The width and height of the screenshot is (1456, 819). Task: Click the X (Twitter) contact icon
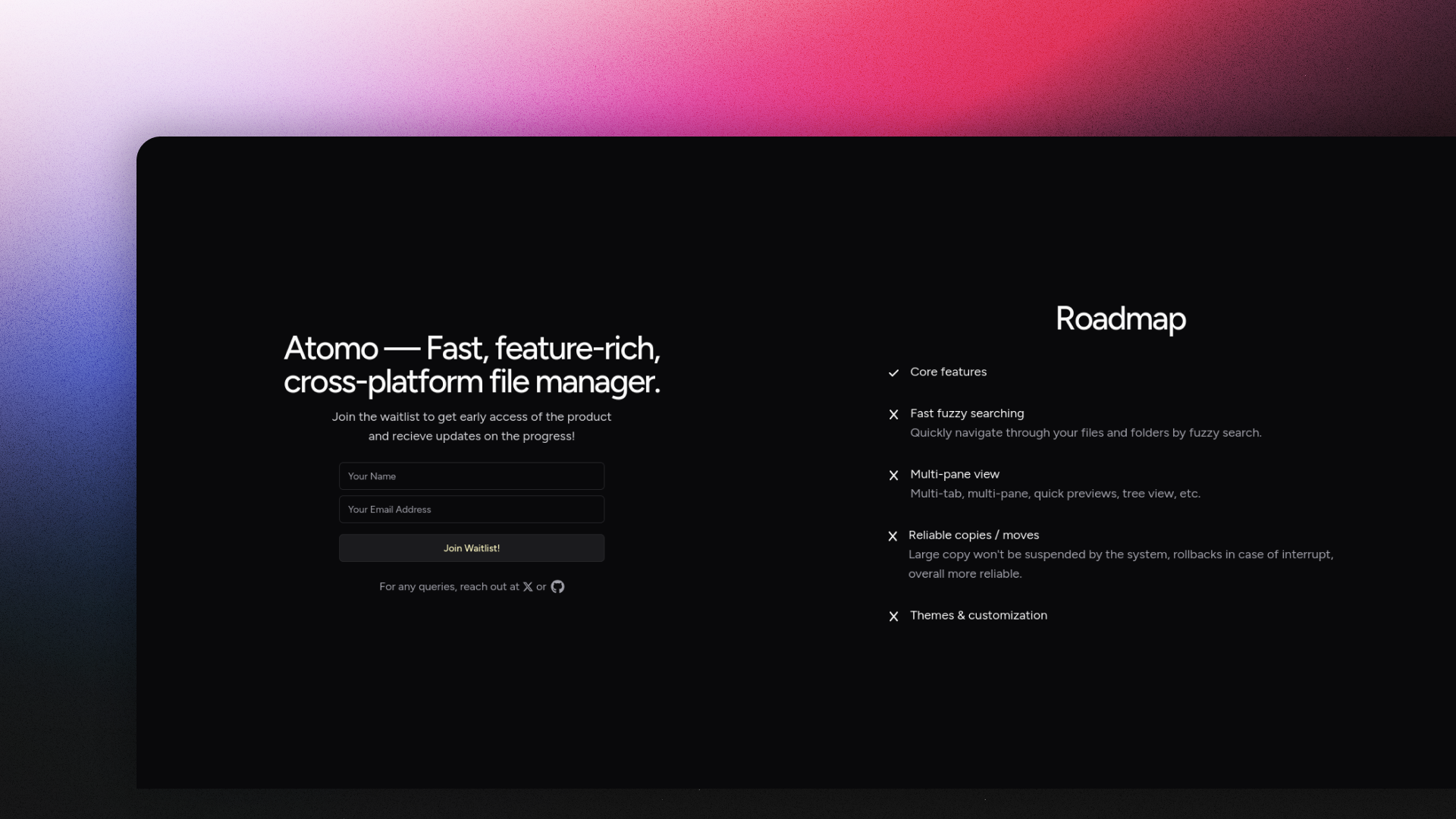tap(528, 587)
